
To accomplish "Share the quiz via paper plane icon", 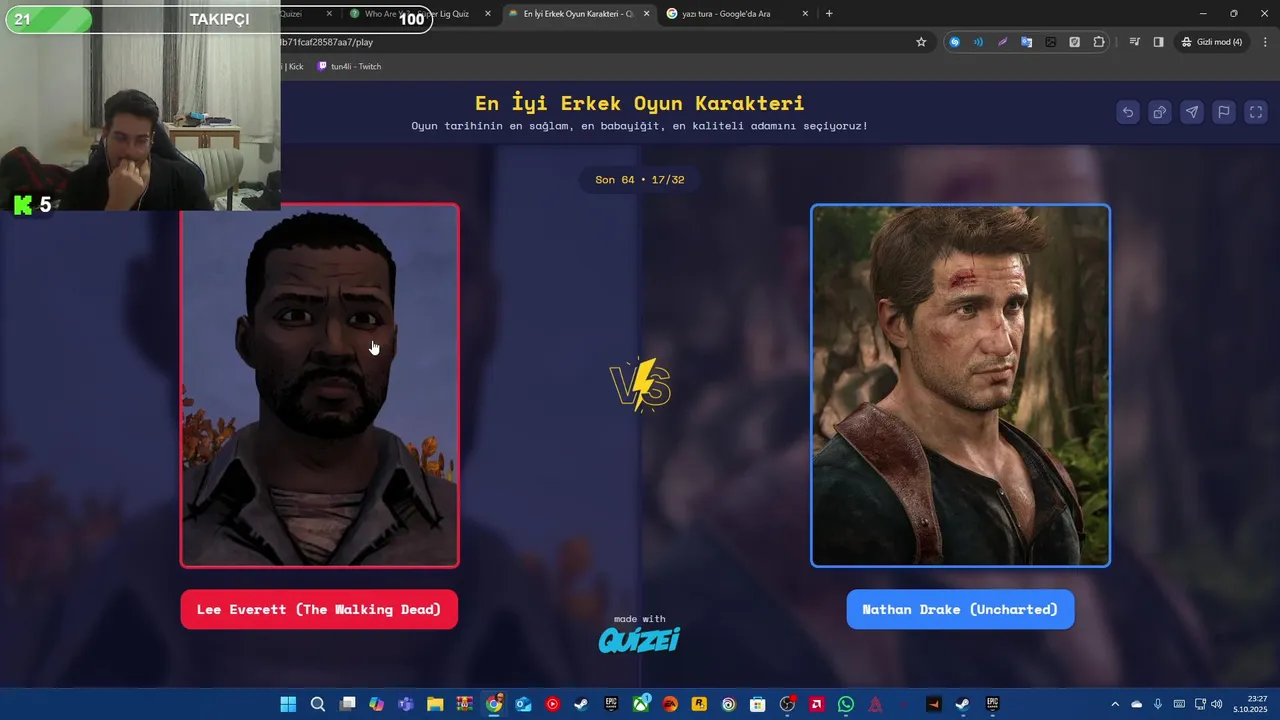I will (1192, 112).
